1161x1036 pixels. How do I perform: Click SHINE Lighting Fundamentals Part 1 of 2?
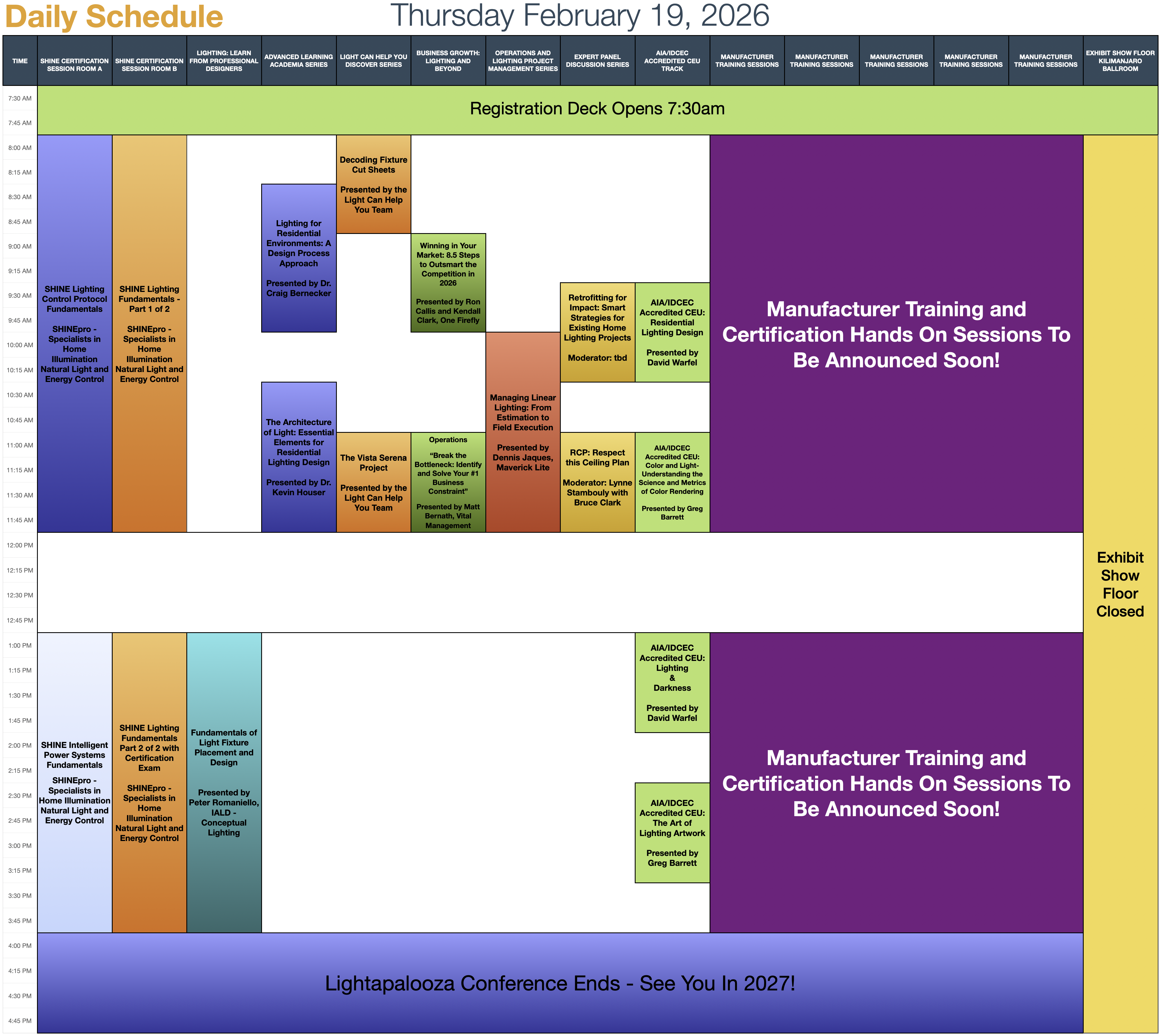point(149,333)
